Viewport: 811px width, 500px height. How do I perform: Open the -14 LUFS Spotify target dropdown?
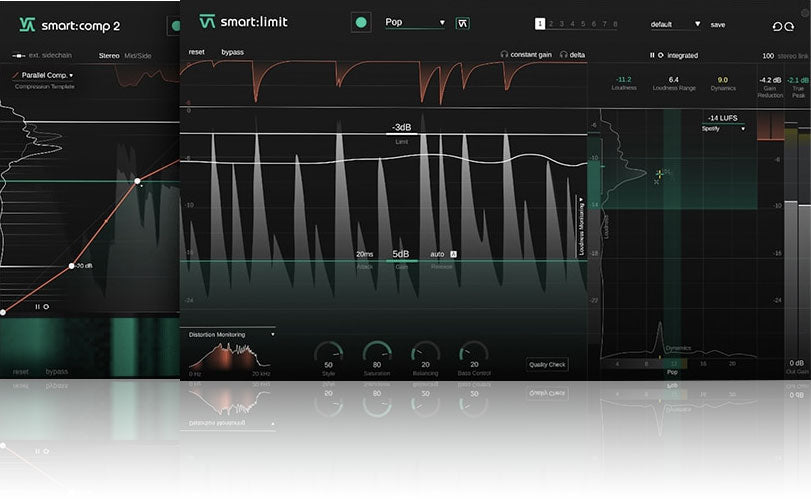[x=723, y=123]
